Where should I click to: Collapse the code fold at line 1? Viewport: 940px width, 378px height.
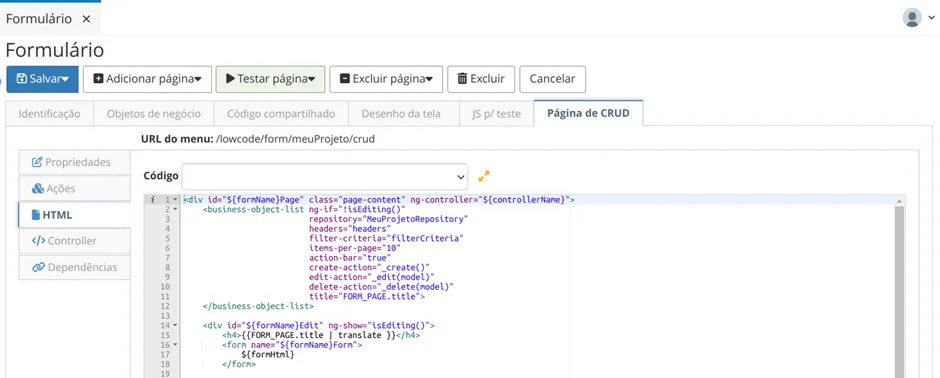pyautogui.click(x=174, y=199)
